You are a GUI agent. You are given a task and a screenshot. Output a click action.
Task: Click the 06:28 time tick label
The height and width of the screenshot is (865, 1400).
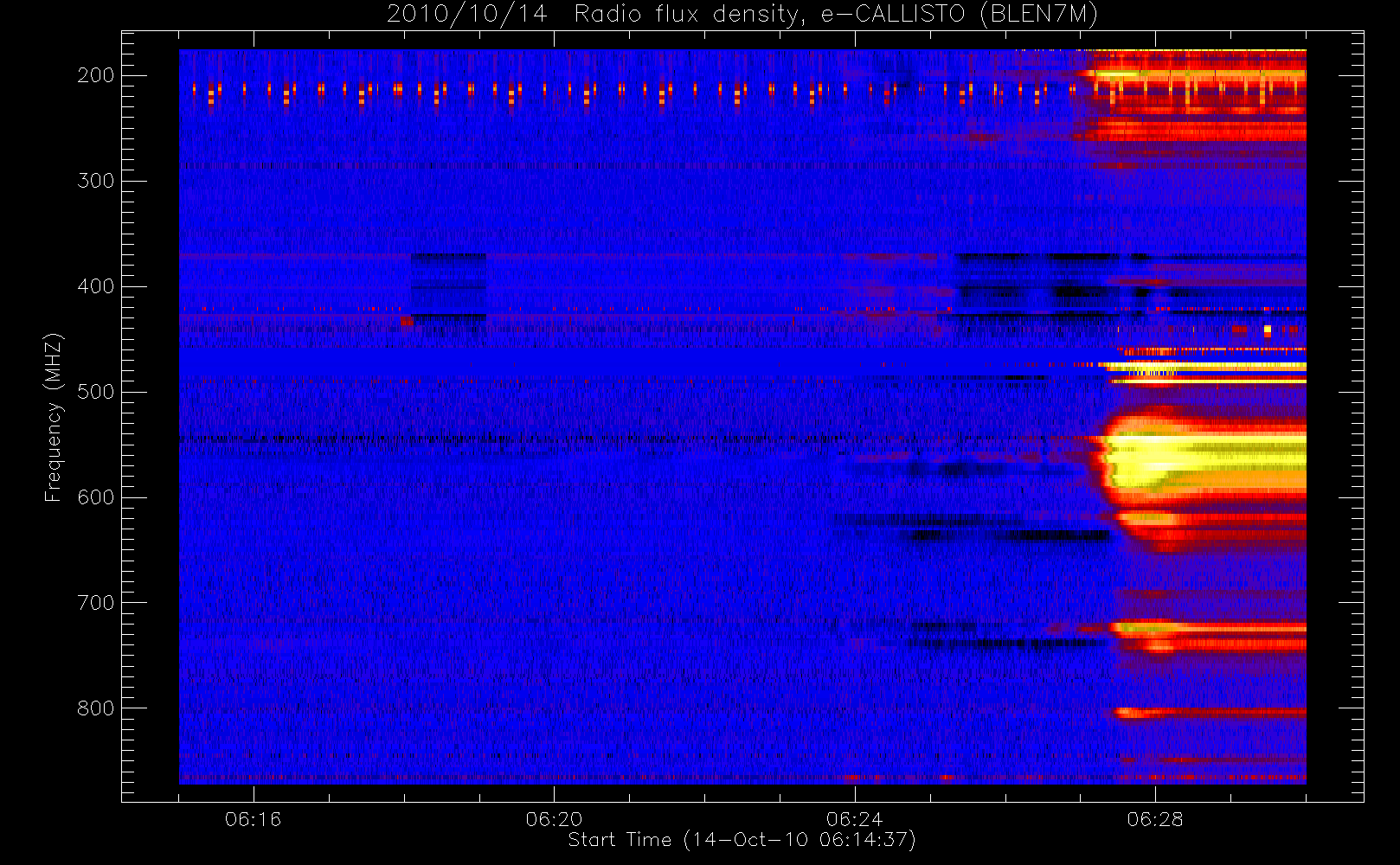(1155, 819)
